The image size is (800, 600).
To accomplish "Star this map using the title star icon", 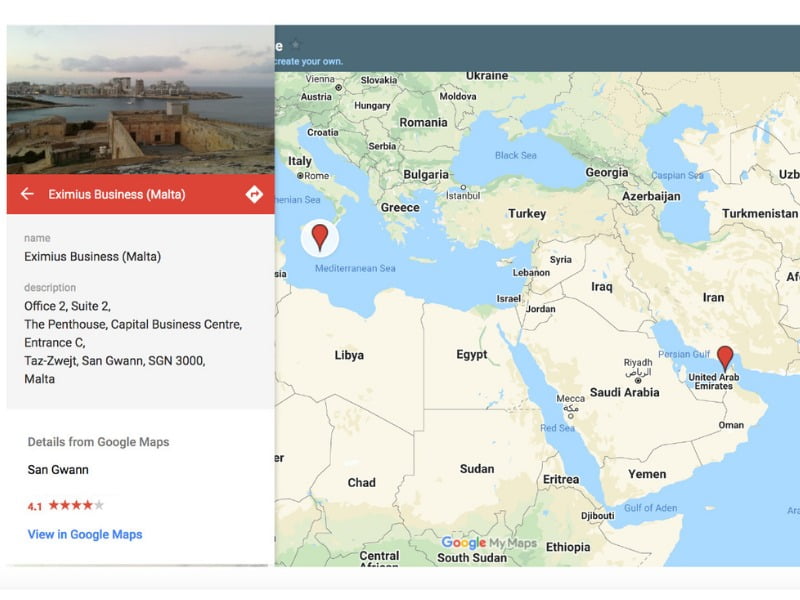I will pyautogui.click(x=293, y=45).
